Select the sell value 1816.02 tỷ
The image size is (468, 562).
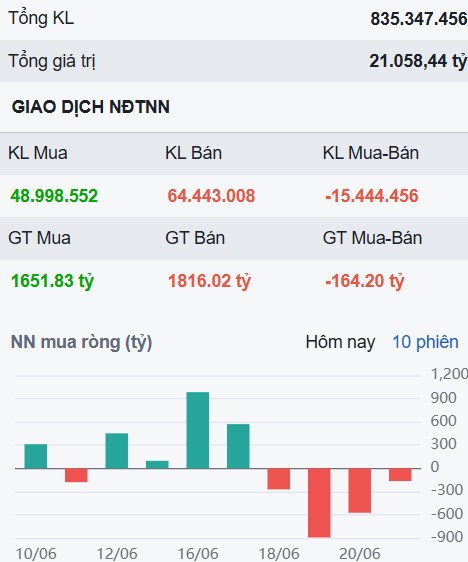point(209,281)
